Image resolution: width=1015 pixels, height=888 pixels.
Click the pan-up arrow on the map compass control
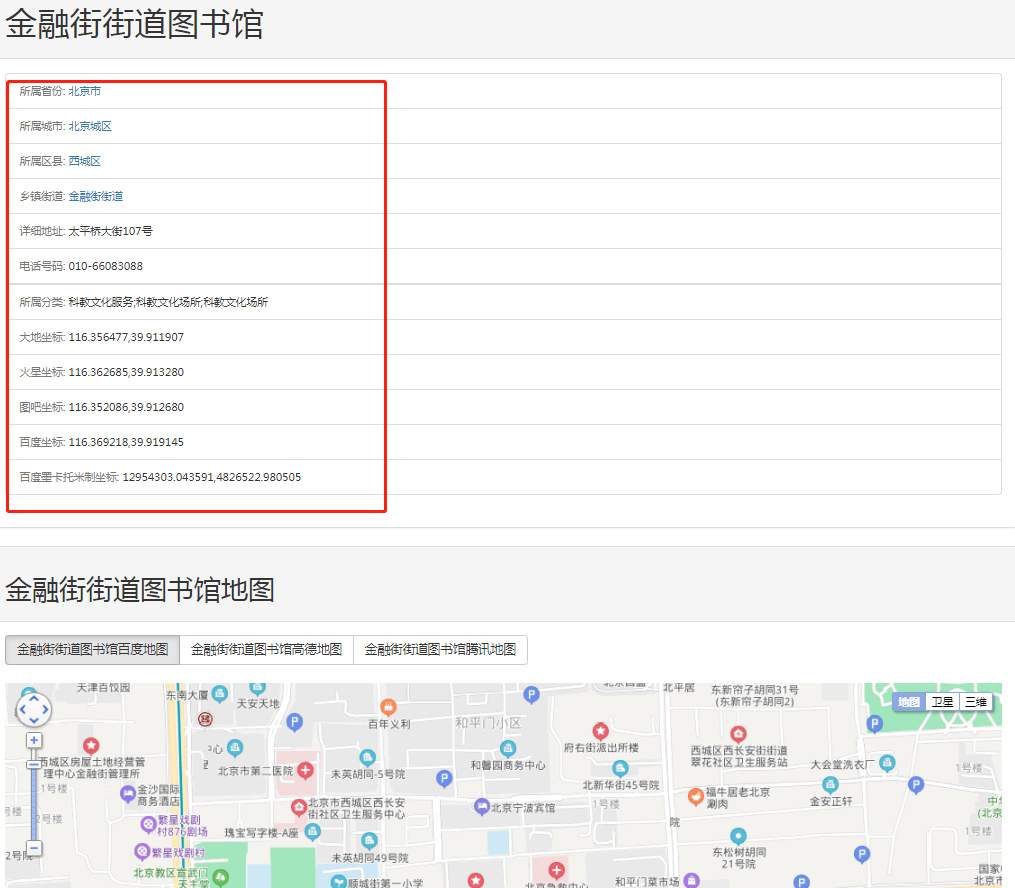[34, 698]
